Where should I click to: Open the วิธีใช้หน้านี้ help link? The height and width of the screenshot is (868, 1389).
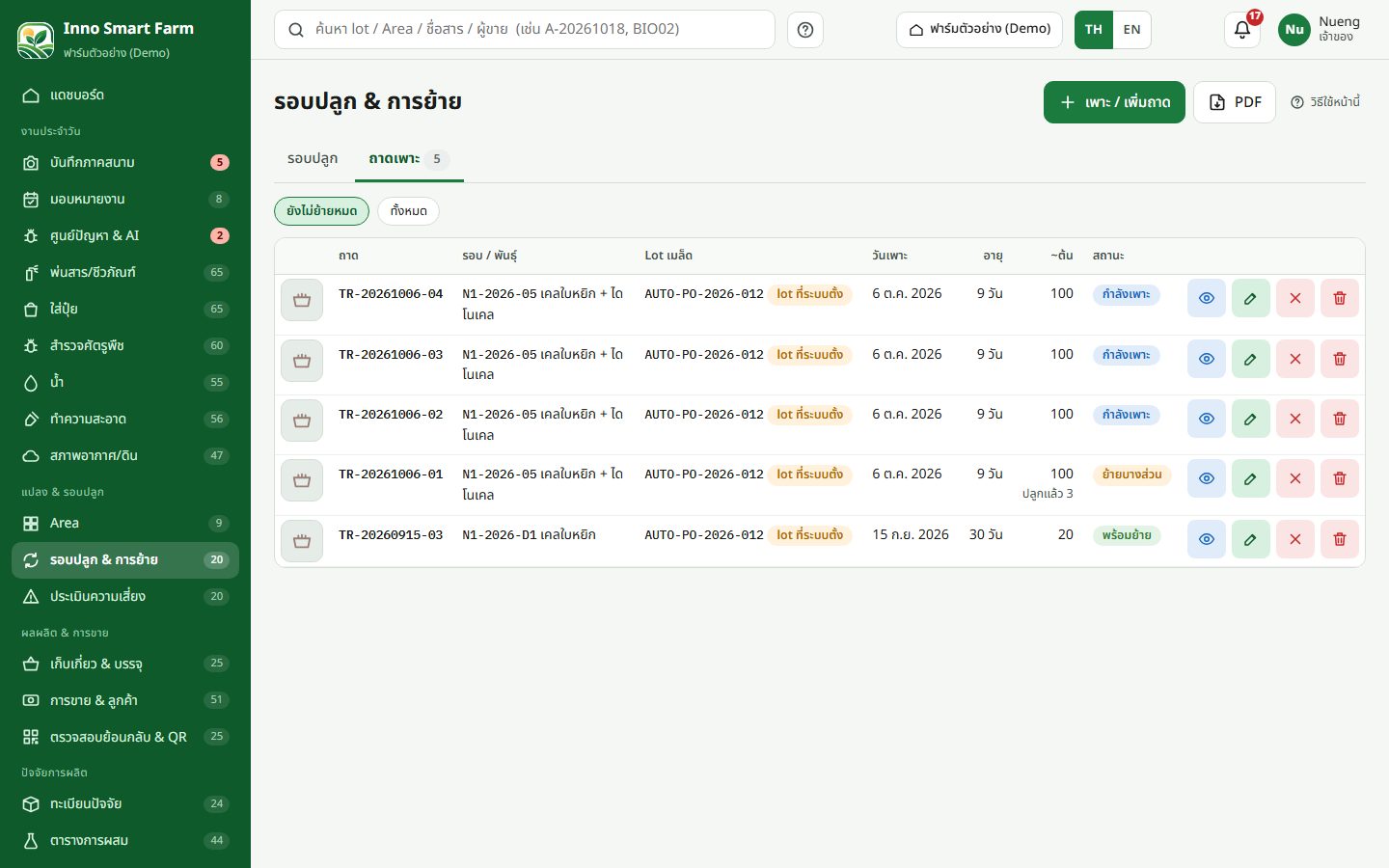[1325, 102]
